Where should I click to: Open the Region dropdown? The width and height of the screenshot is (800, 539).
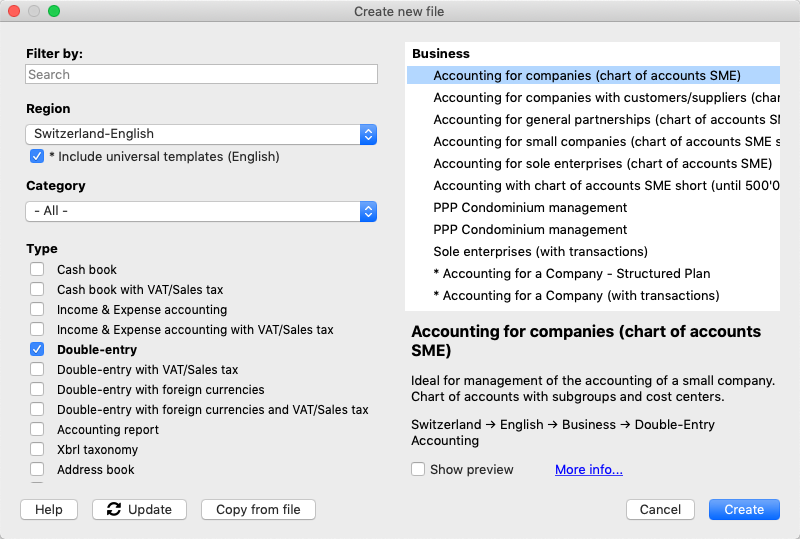click(201, 134)
